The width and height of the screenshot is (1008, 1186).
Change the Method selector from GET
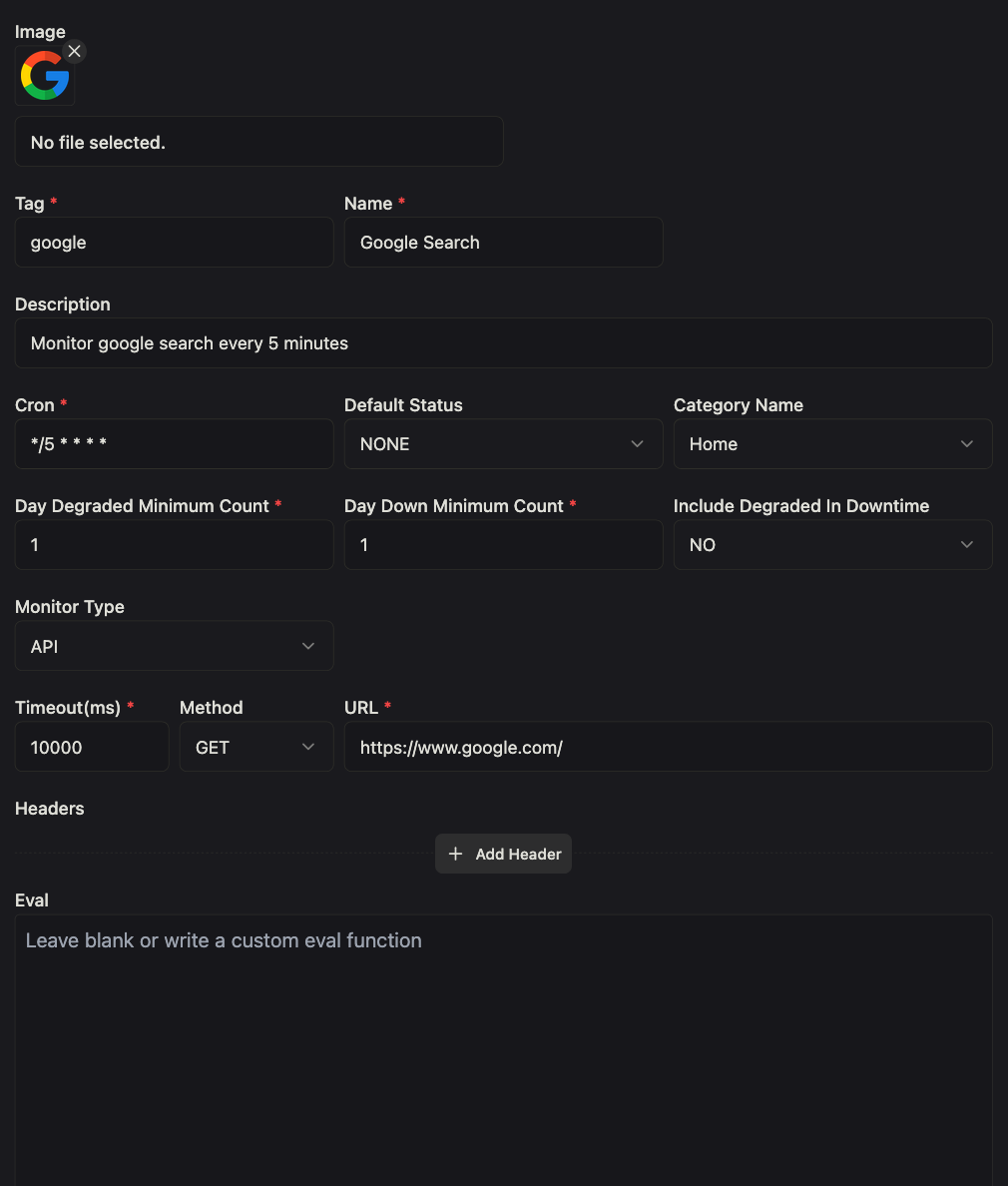point(255,746)
